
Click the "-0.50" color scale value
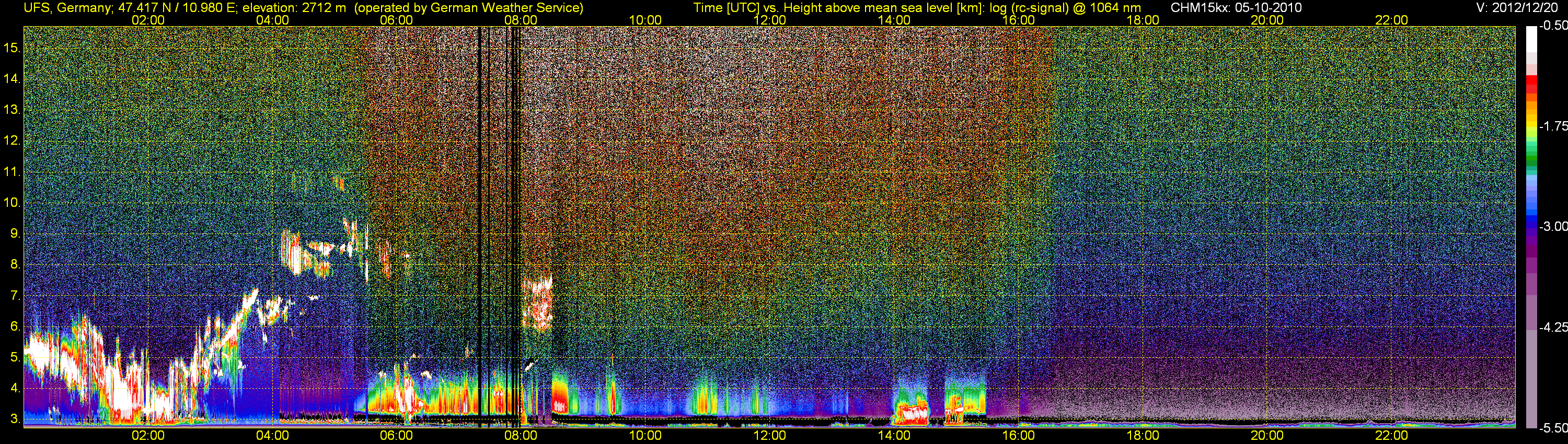(1553, 26)
